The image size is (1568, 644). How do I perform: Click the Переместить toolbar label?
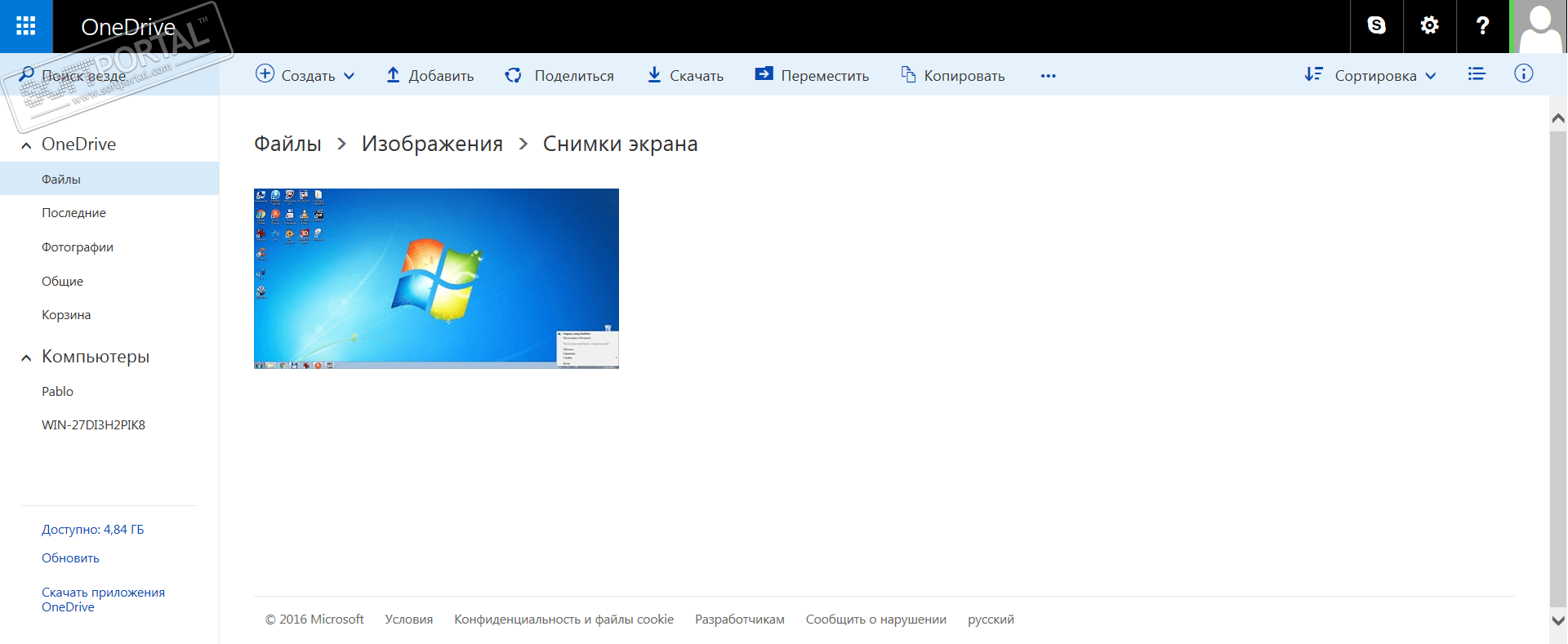point(825,76)
